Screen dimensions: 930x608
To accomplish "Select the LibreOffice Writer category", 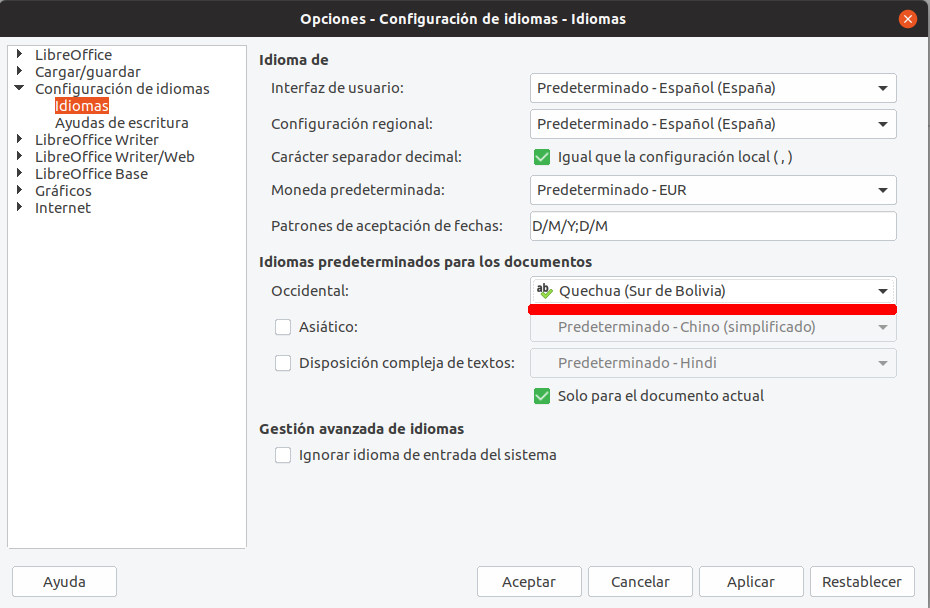I will (97, 140).
